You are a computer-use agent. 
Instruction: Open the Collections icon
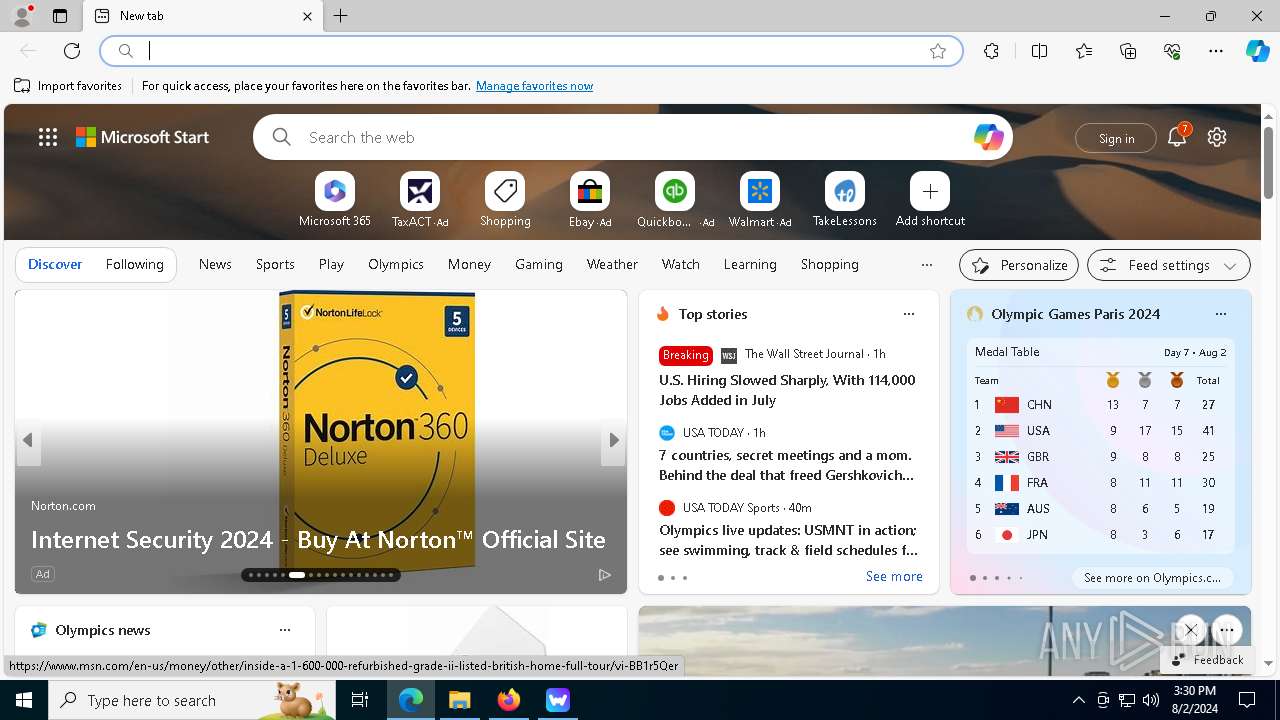coord(1128,51)
